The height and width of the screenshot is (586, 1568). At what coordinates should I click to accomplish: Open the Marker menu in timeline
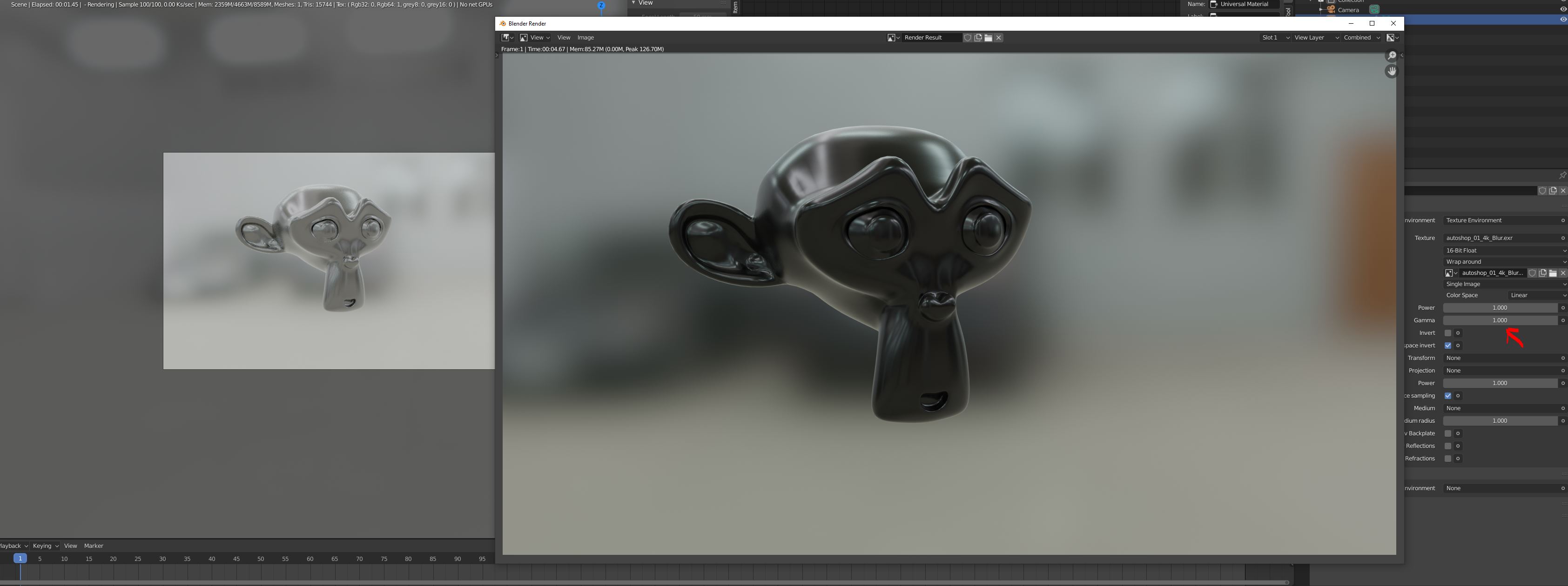tap(94, 546)
